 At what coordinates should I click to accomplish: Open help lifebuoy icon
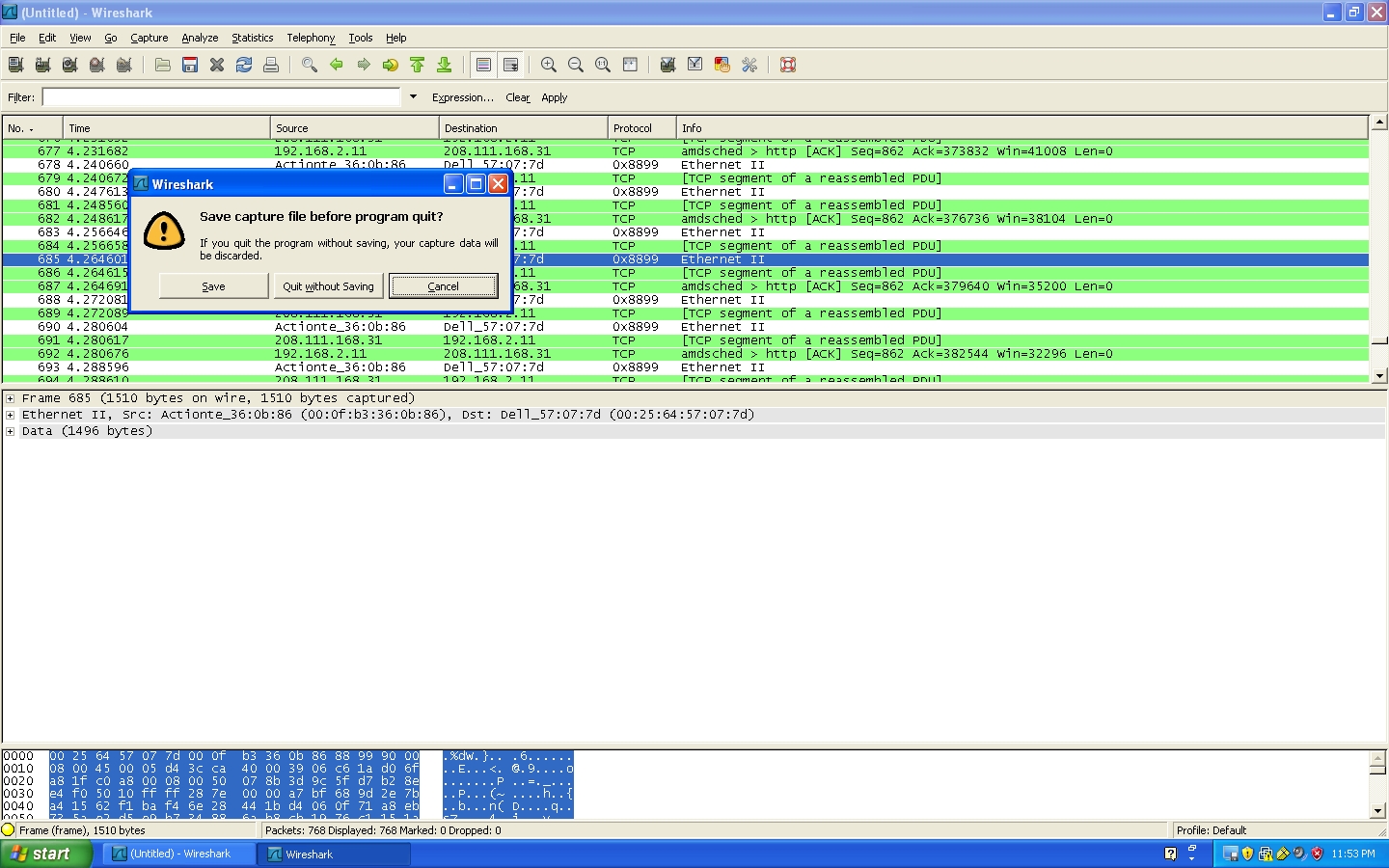pos(788,65)
